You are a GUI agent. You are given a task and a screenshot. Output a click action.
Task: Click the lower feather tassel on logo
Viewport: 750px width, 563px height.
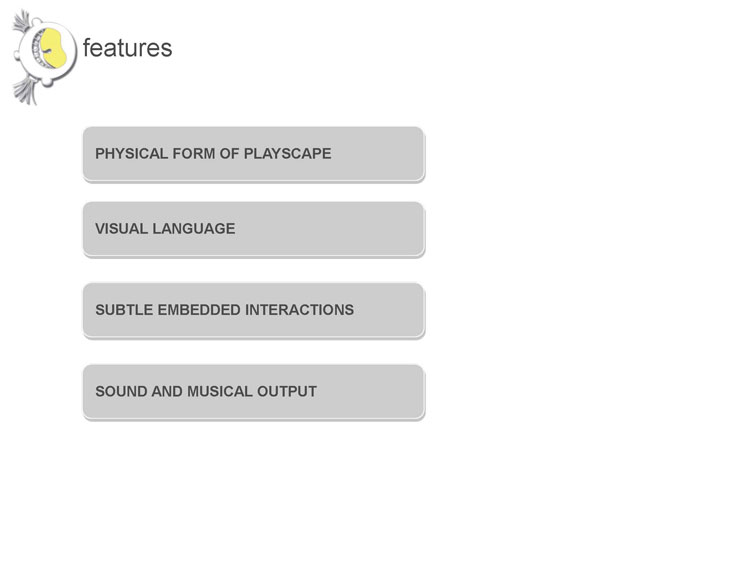[25, 91]
